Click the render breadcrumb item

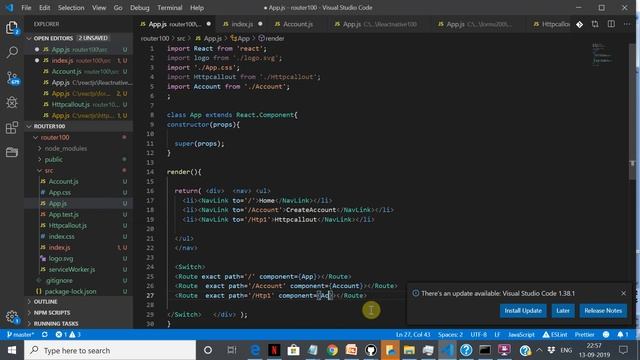click(271, 38)
